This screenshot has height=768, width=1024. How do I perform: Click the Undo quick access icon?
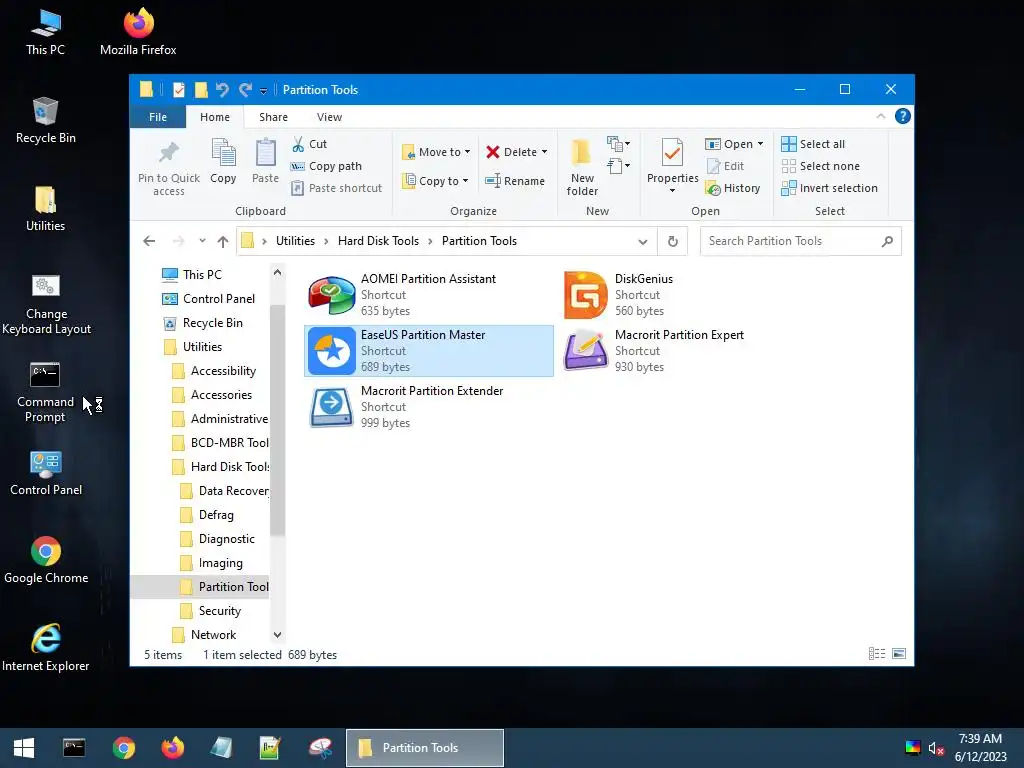[222, 89]
